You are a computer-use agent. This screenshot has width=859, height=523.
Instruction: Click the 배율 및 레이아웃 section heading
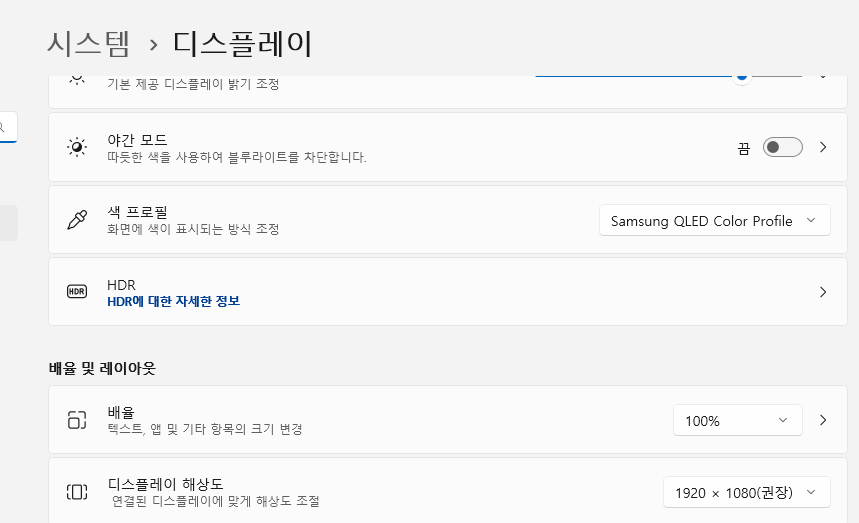[102, 368]
